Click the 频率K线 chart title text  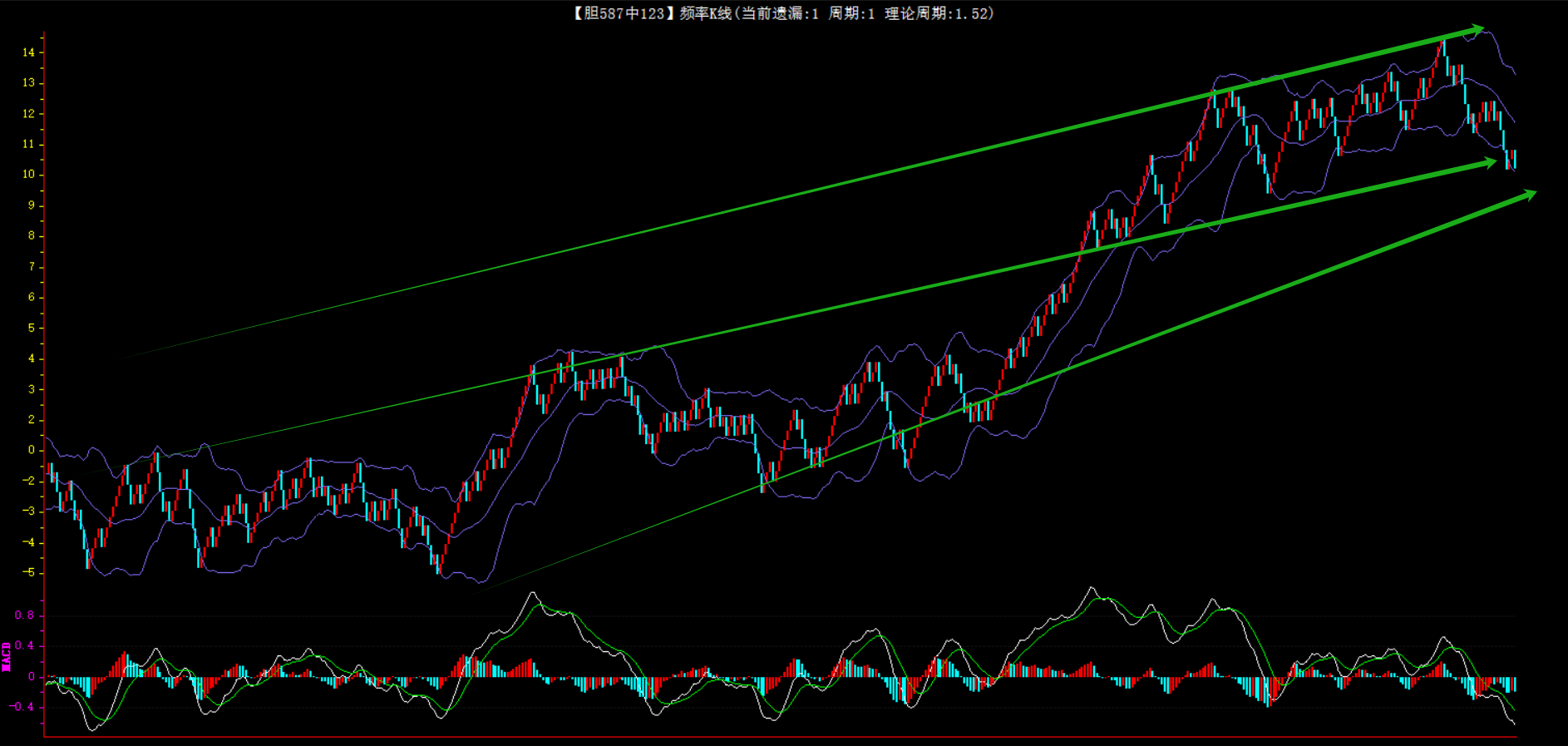(x=705, y=13)
